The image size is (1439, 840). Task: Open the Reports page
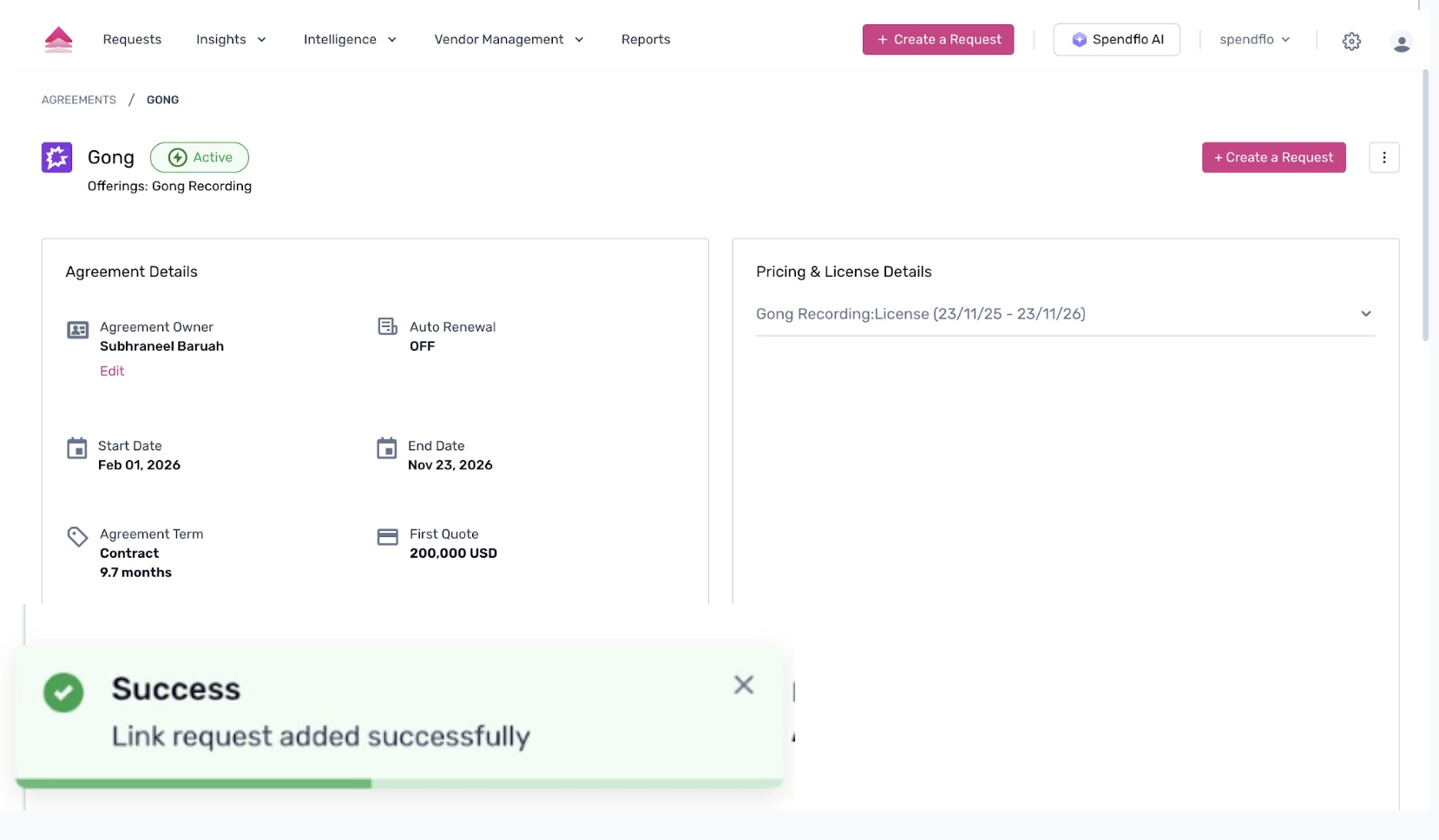click(645, 40)
